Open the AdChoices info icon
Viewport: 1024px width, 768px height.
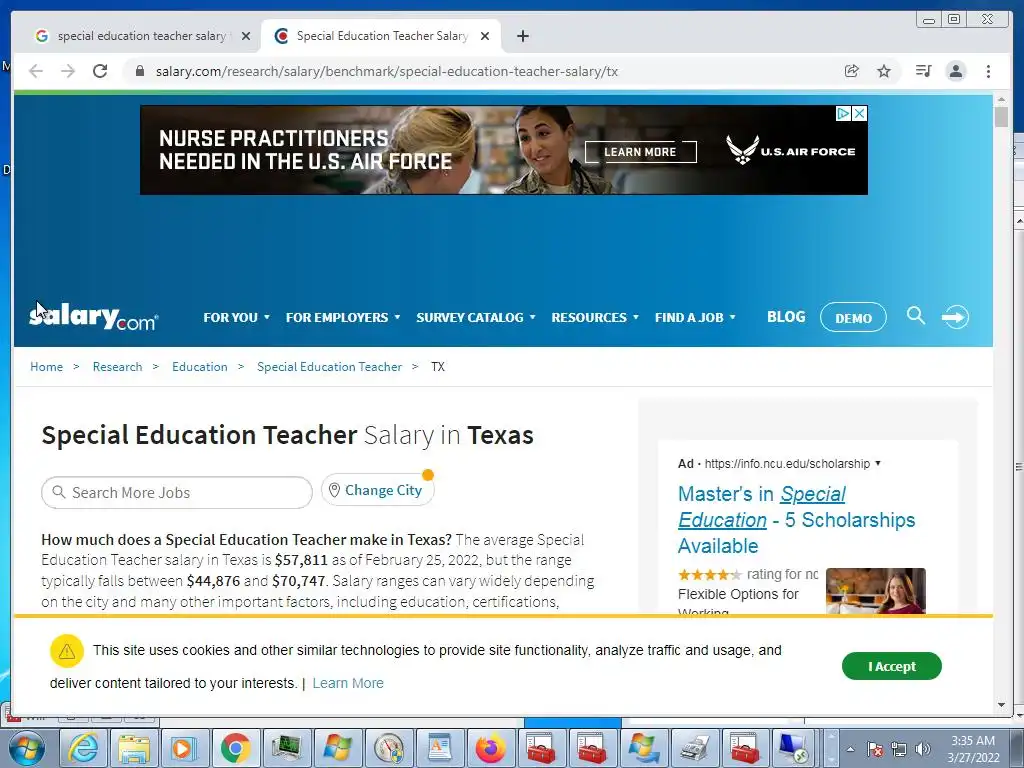click(844, 114)
